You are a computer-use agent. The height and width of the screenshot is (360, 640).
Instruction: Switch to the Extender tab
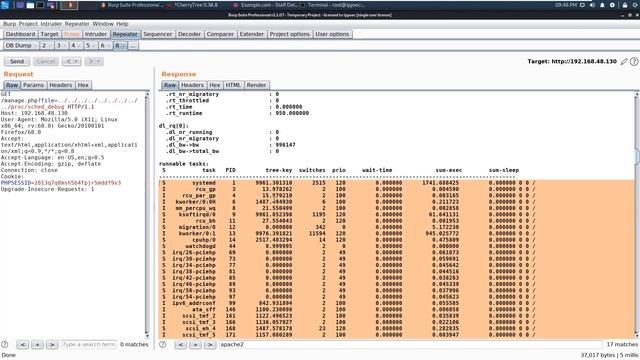coord(251,34)
